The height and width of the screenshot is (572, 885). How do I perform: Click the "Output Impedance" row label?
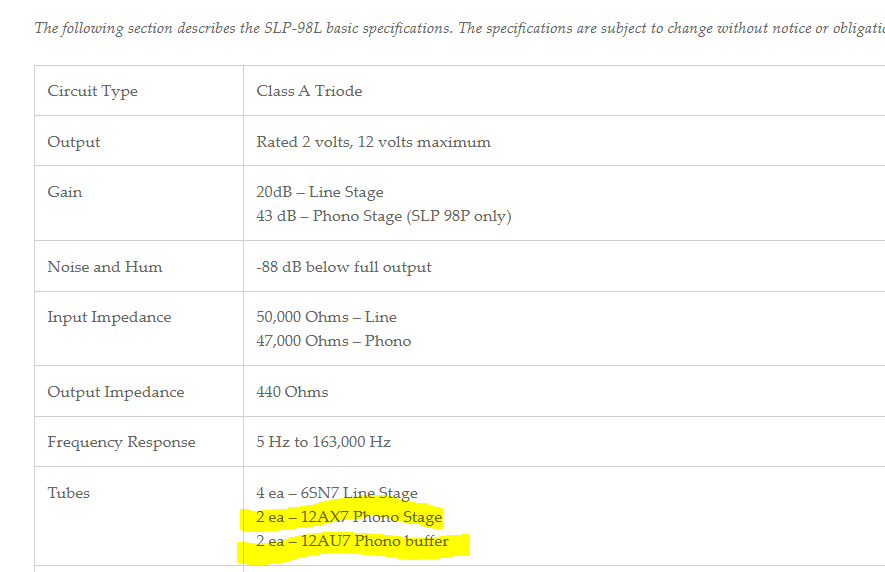[x=115, y=392]
